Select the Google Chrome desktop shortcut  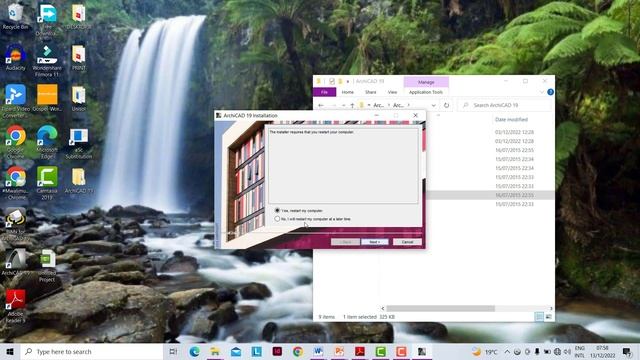tap(16, 143)
